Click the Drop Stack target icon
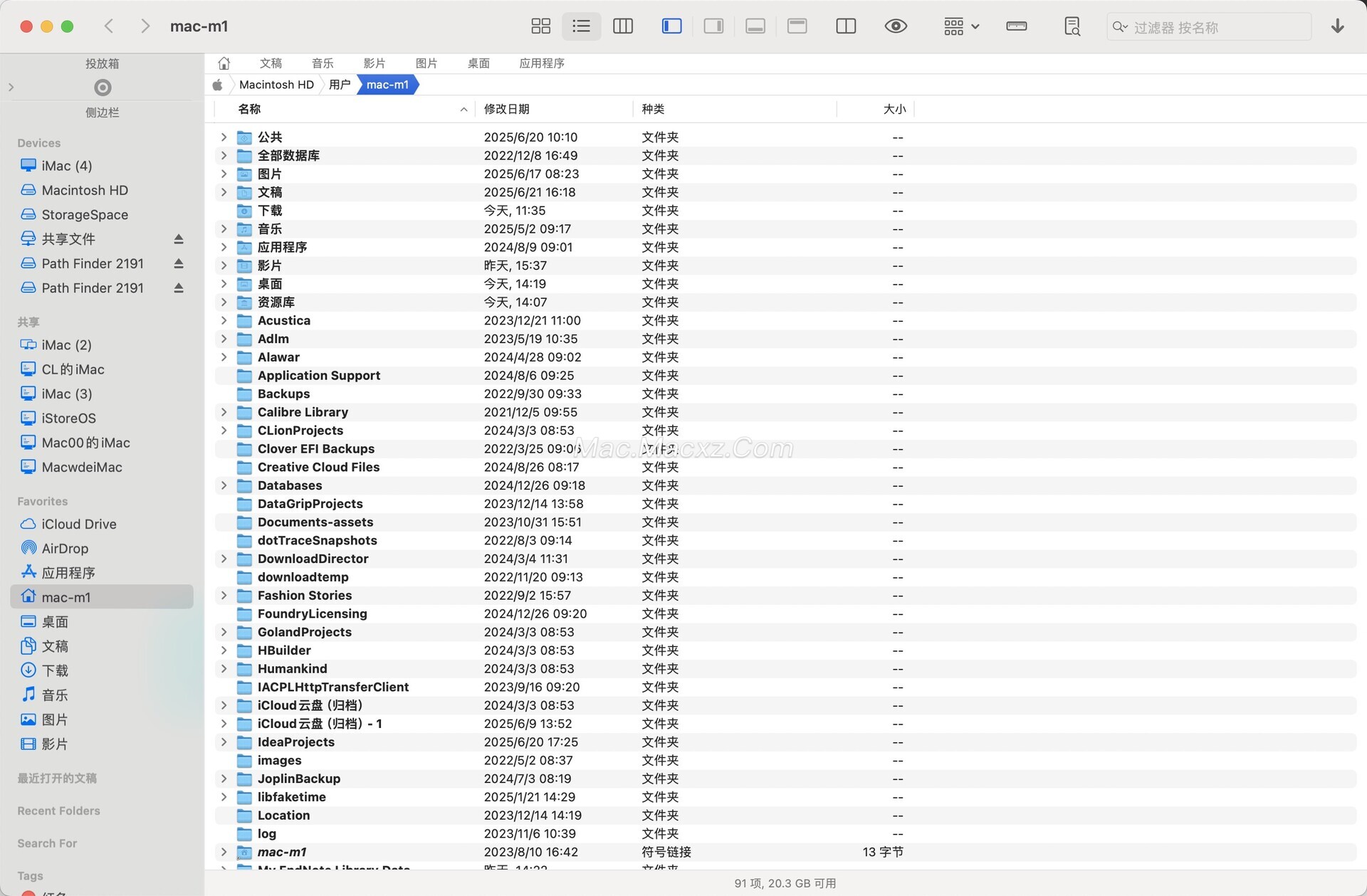The height and width of the screenshot is (896, 1367). tap(103, 88)
